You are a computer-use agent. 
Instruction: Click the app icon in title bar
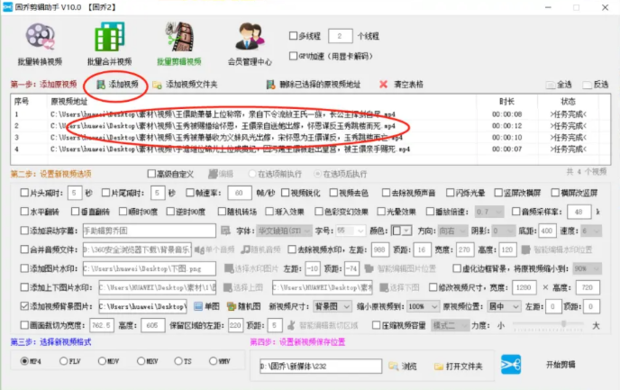[8, 7]
